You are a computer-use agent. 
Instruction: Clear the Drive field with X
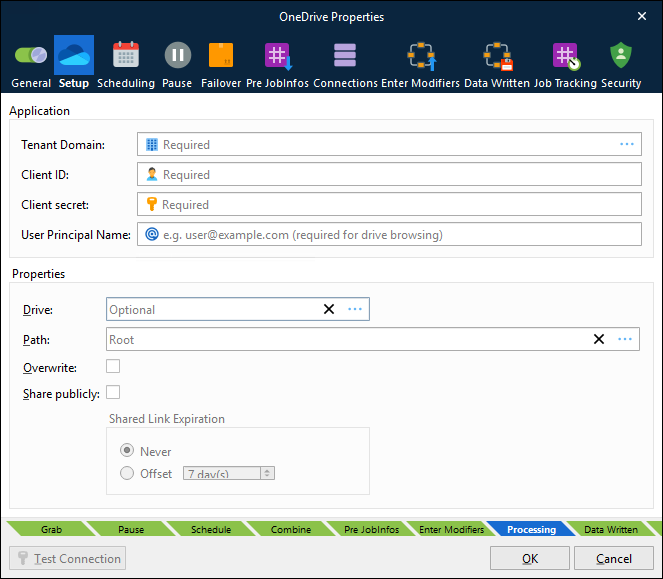coord(329,309)
